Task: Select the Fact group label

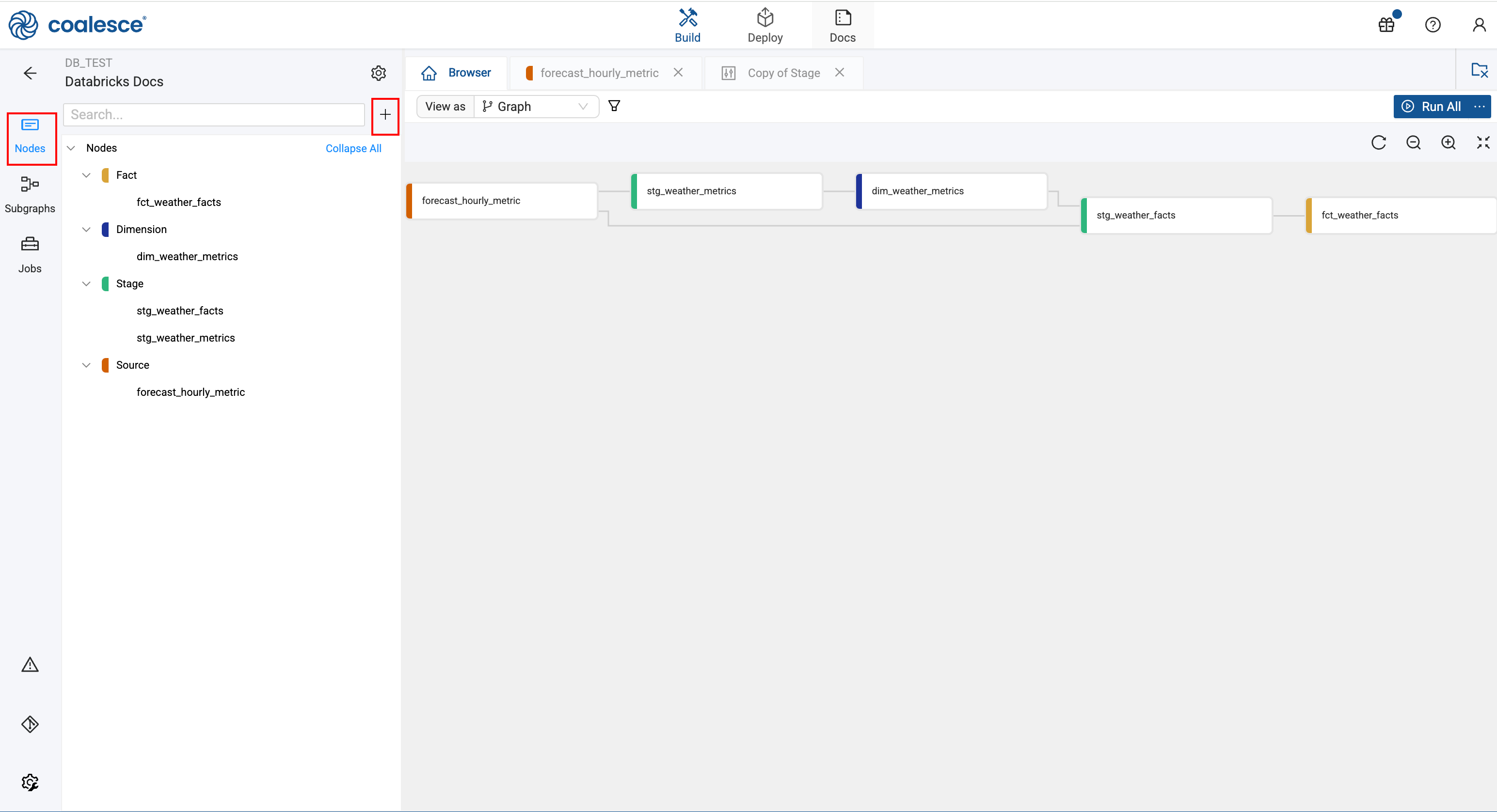Action: coord(126,175)
